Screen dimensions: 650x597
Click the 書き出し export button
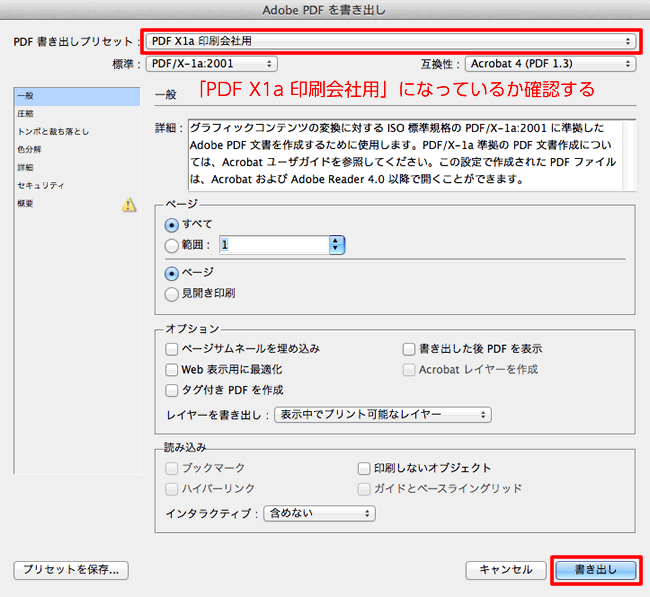[x=596, y=570]
